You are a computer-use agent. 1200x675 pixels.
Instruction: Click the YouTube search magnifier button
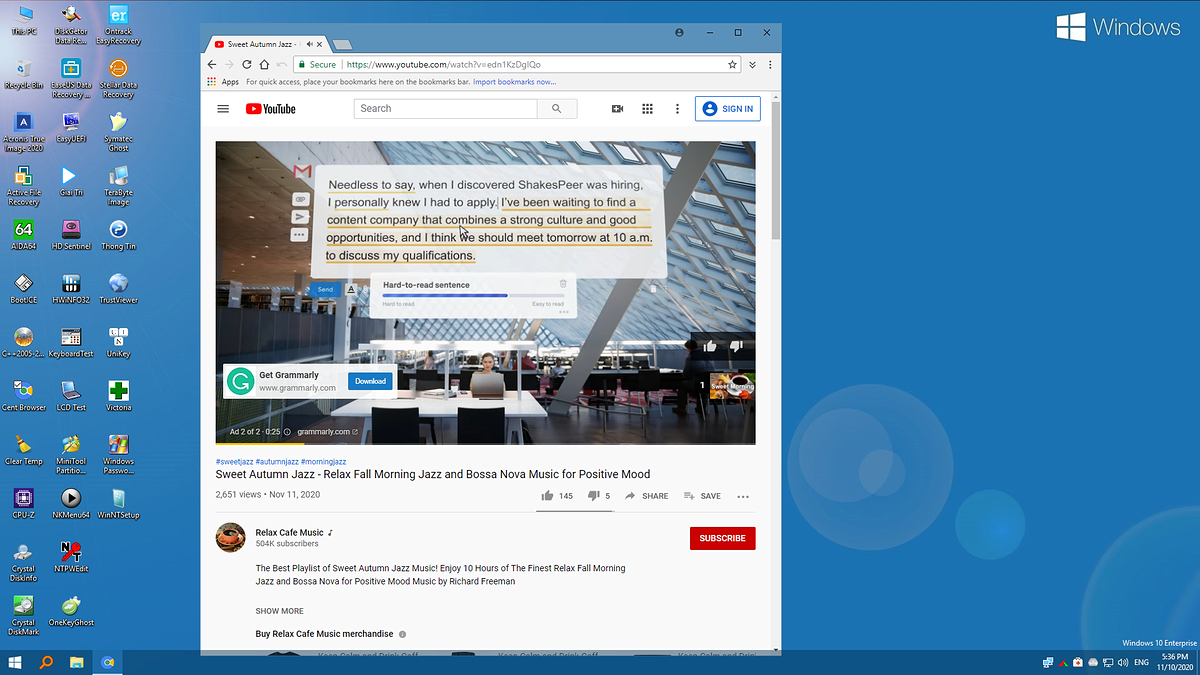[557, 109]
